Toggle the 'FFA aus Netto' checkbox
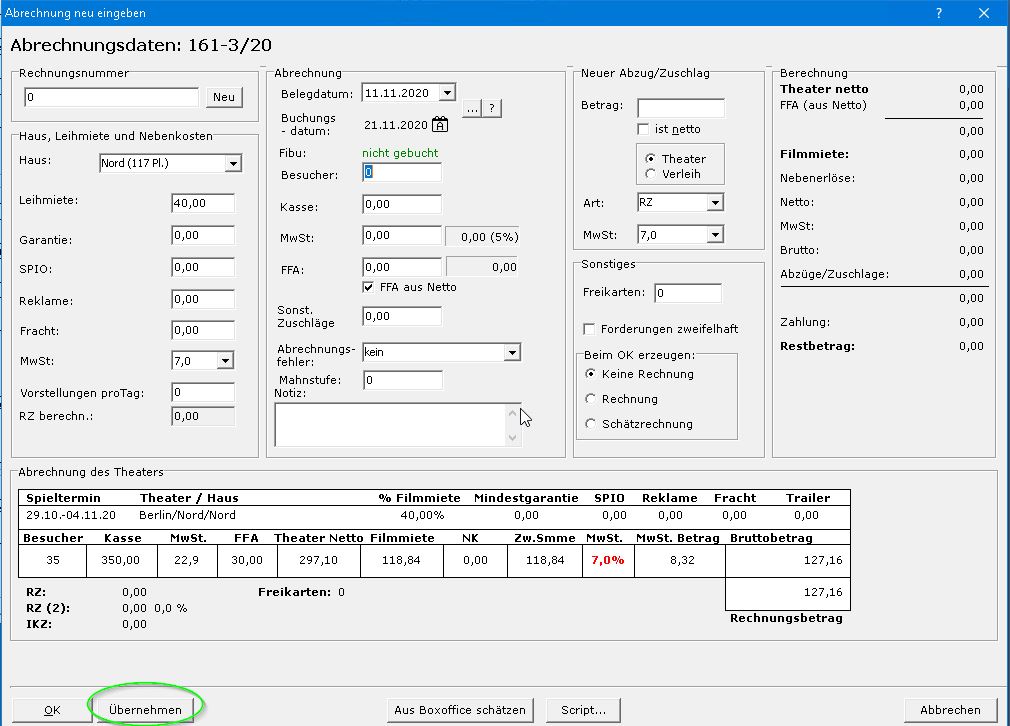 point(369,287)
